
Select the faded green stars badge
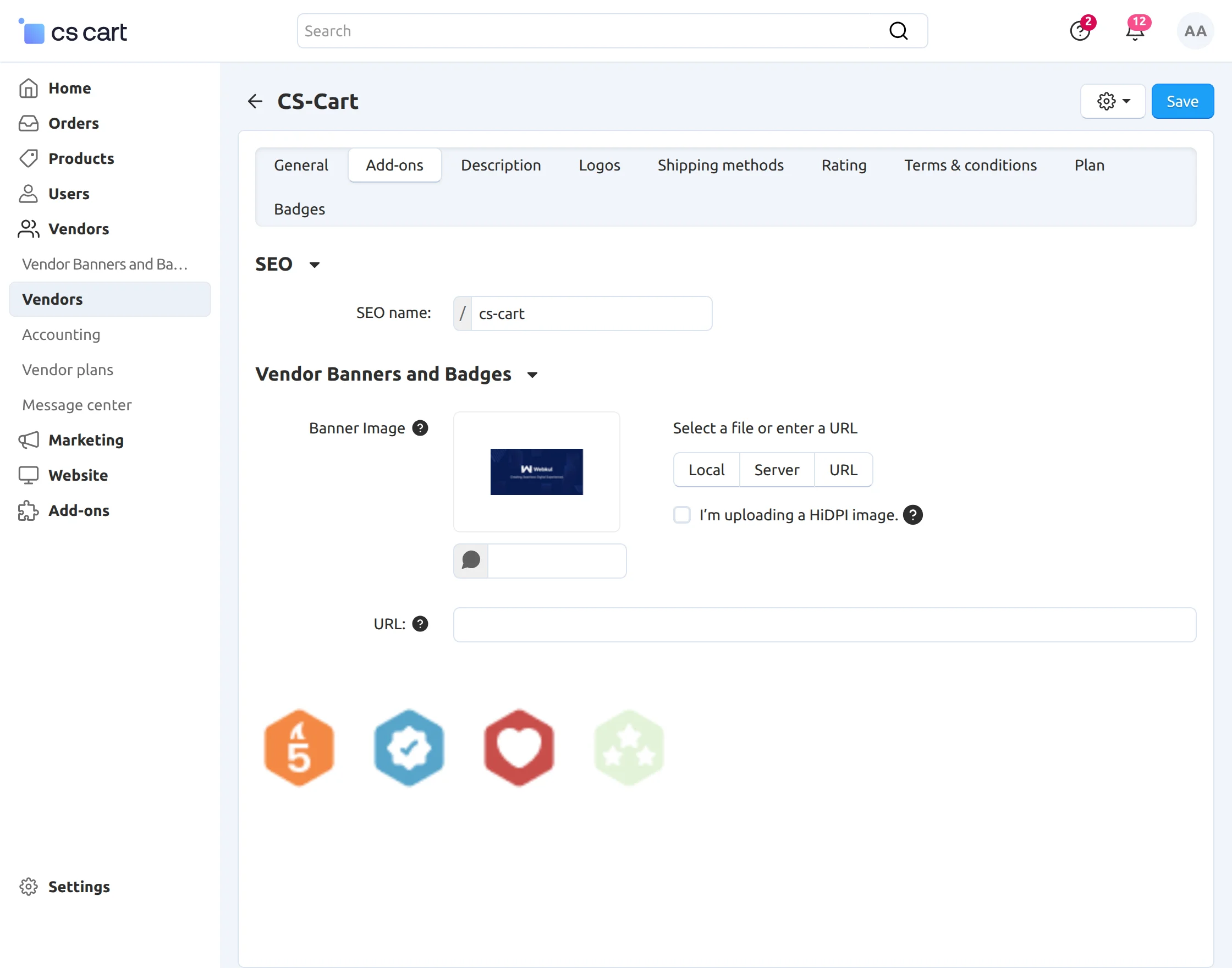point(629,747)
